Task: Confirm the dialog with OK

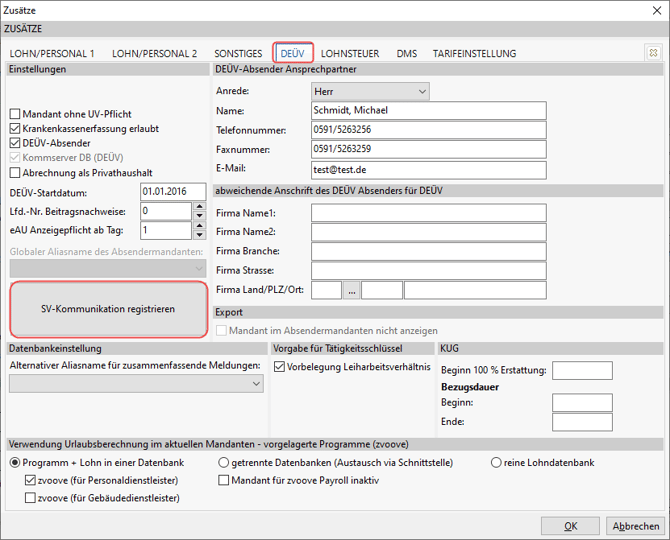Action: (x=570, y=526)
